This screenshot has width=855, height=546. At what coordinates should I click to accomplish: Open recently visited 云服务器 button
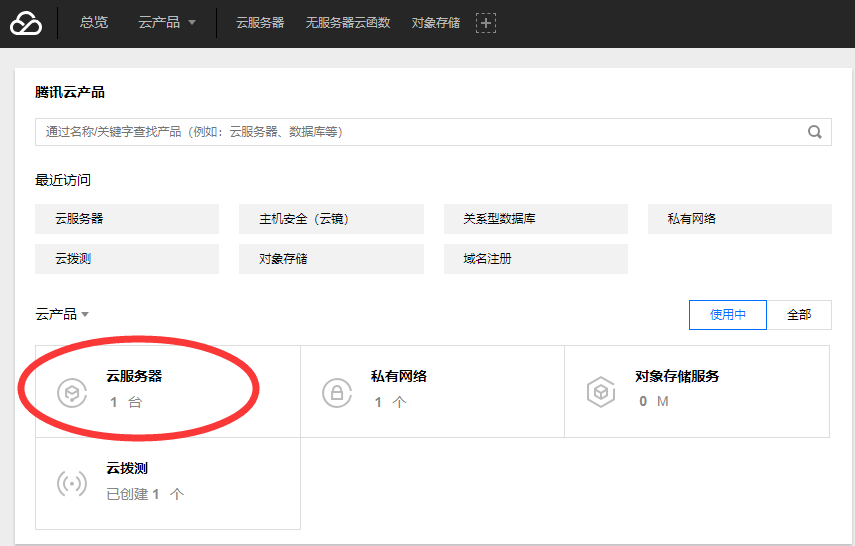pos(127,219)
